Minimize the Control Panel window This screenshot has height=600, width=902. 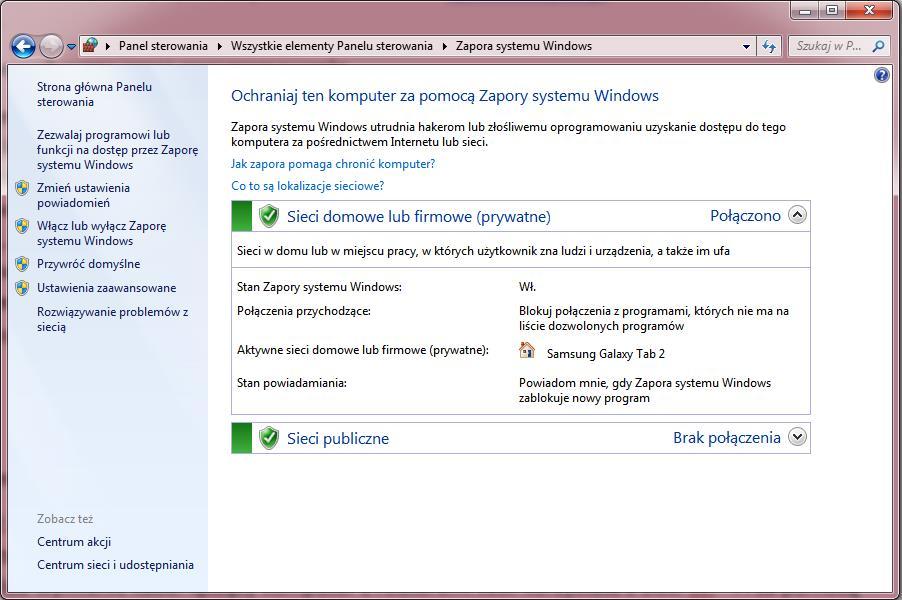[x=806, y=10]
